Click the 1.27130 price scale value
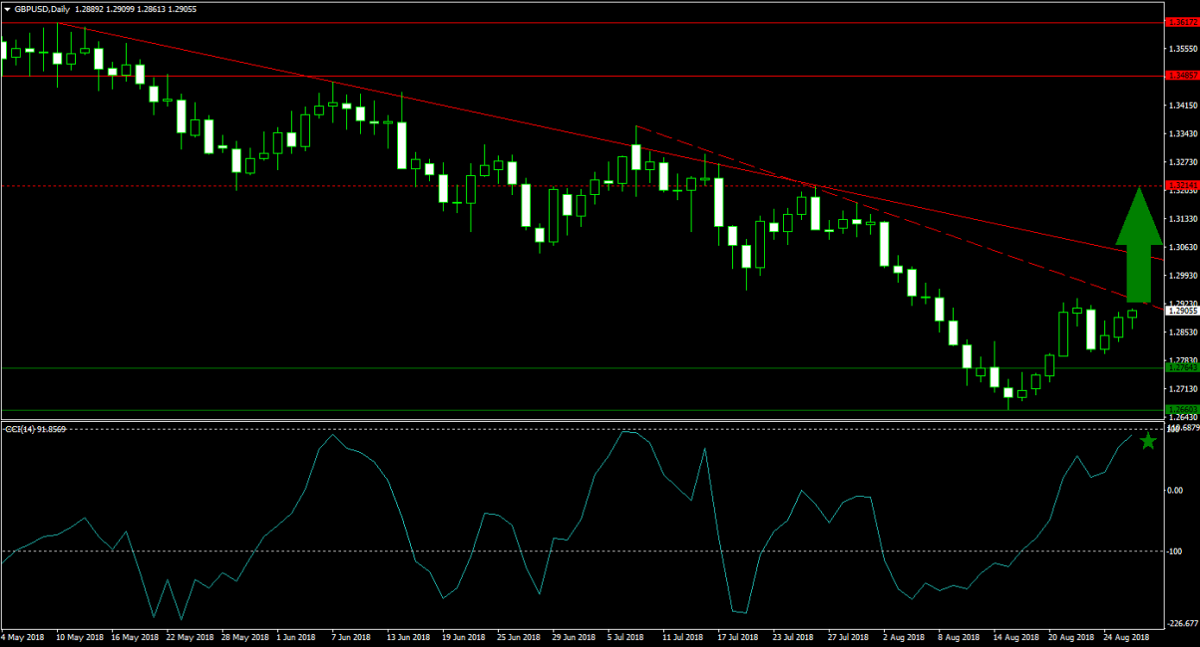The height and width of the screenshot is (647, 1200). click(1182, 389)
